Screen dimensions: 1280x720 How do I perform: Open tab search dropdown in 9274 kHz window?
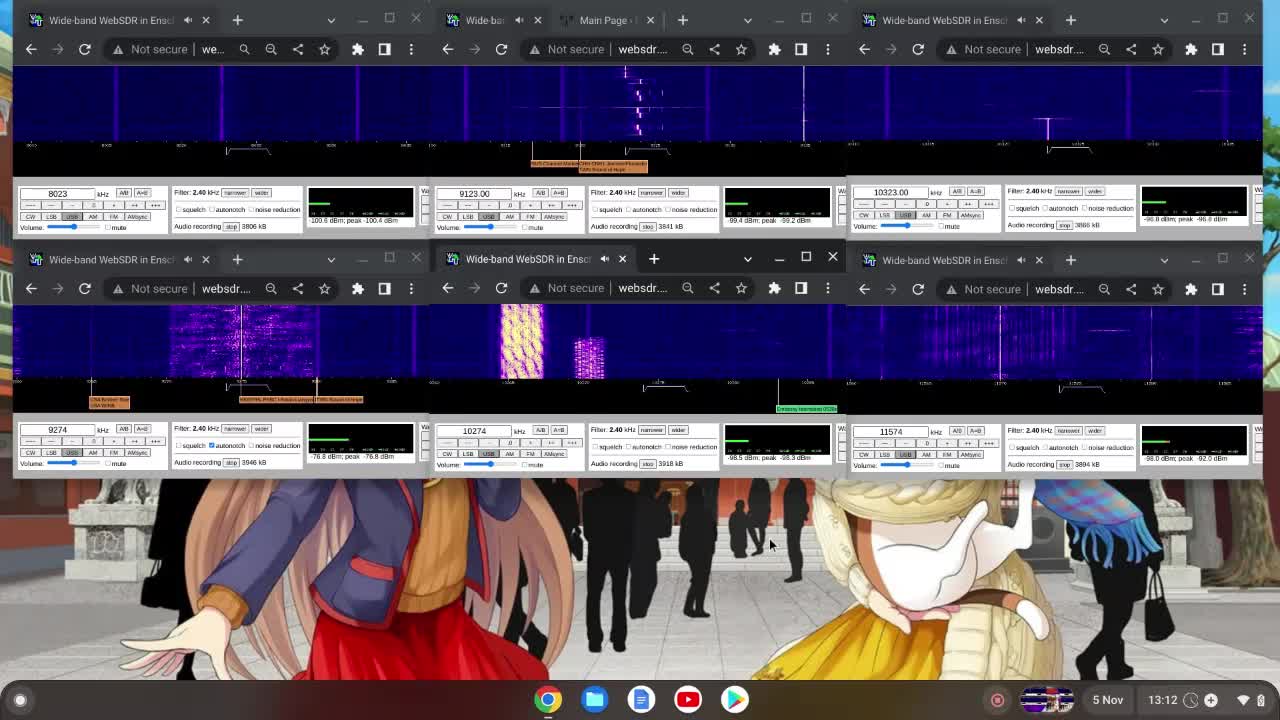pyautogui.click(x=331, y=260)
